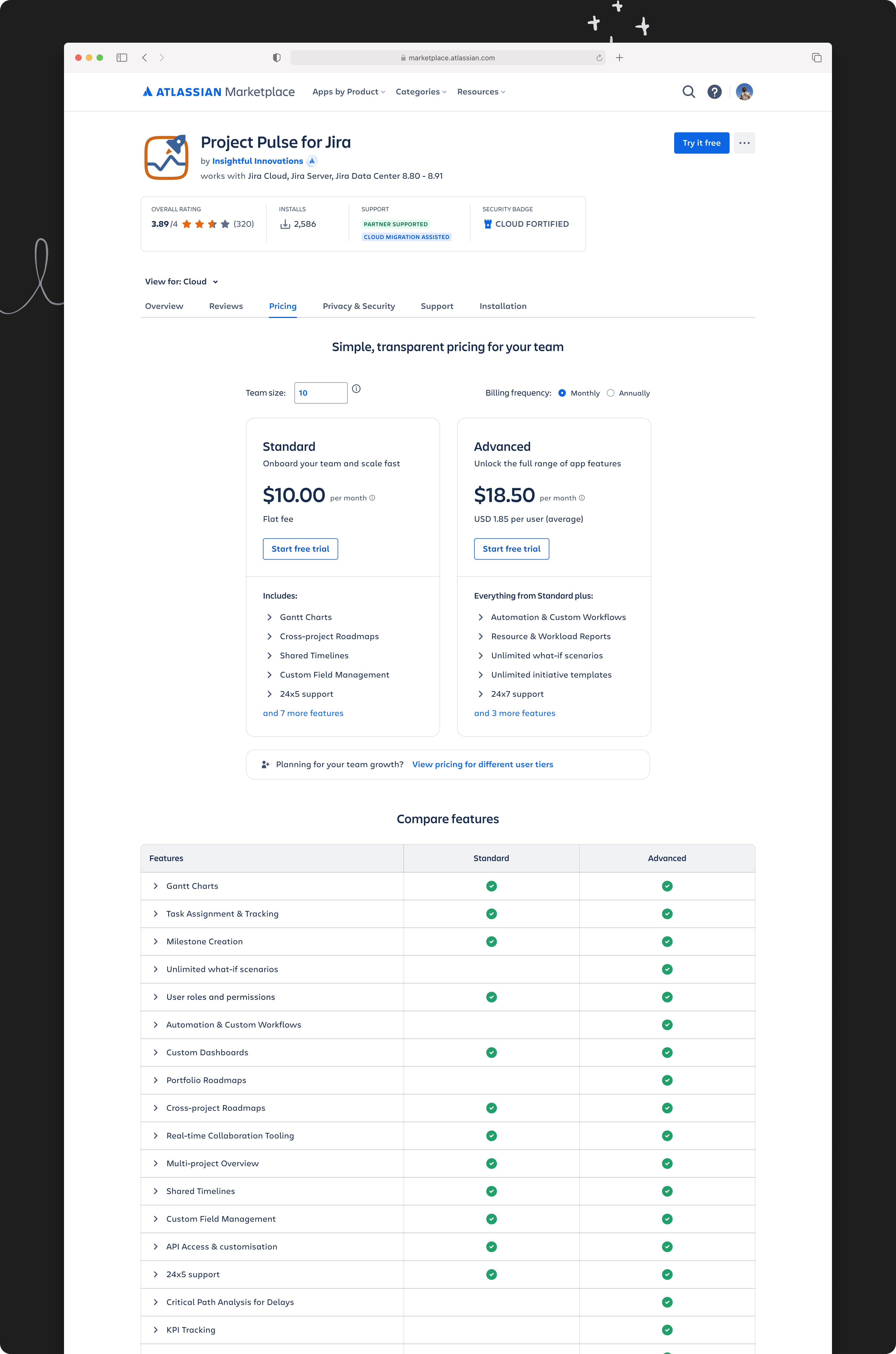Screen dimensions: 896x1354
Task: Select the Pricing tab
Action: pos(283,306)
